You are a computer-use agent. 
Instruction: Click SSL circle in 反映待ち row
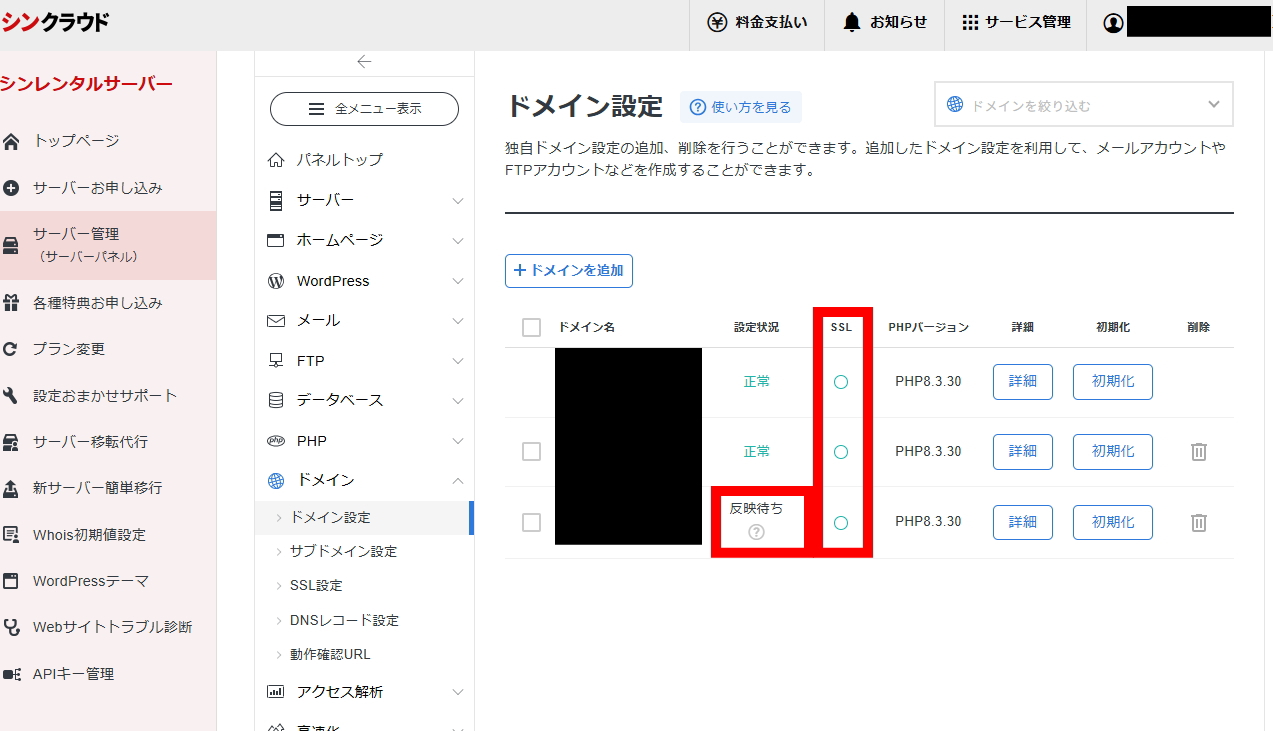[x=841, y=523]
